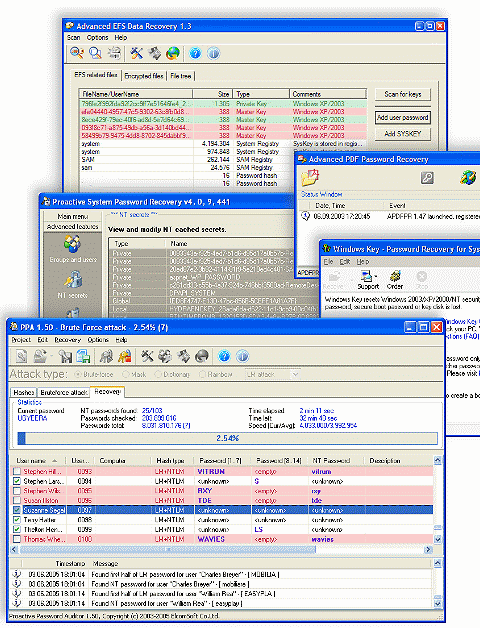
Task: Switch to the Hashes tab in PPA
Action: pos(23,392)
